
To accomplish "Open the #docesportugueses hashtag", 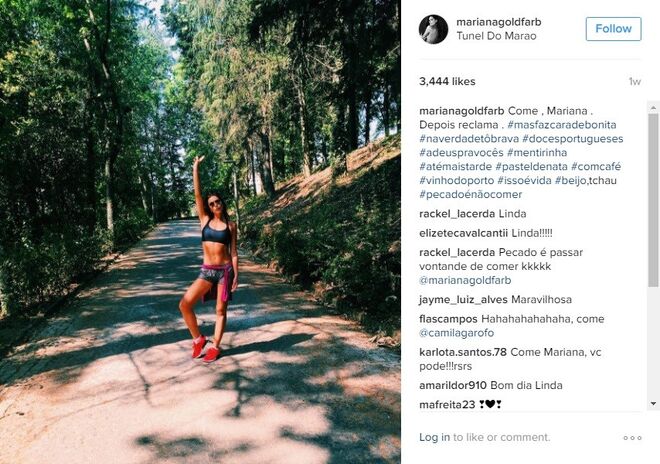I will click(572, 139).
